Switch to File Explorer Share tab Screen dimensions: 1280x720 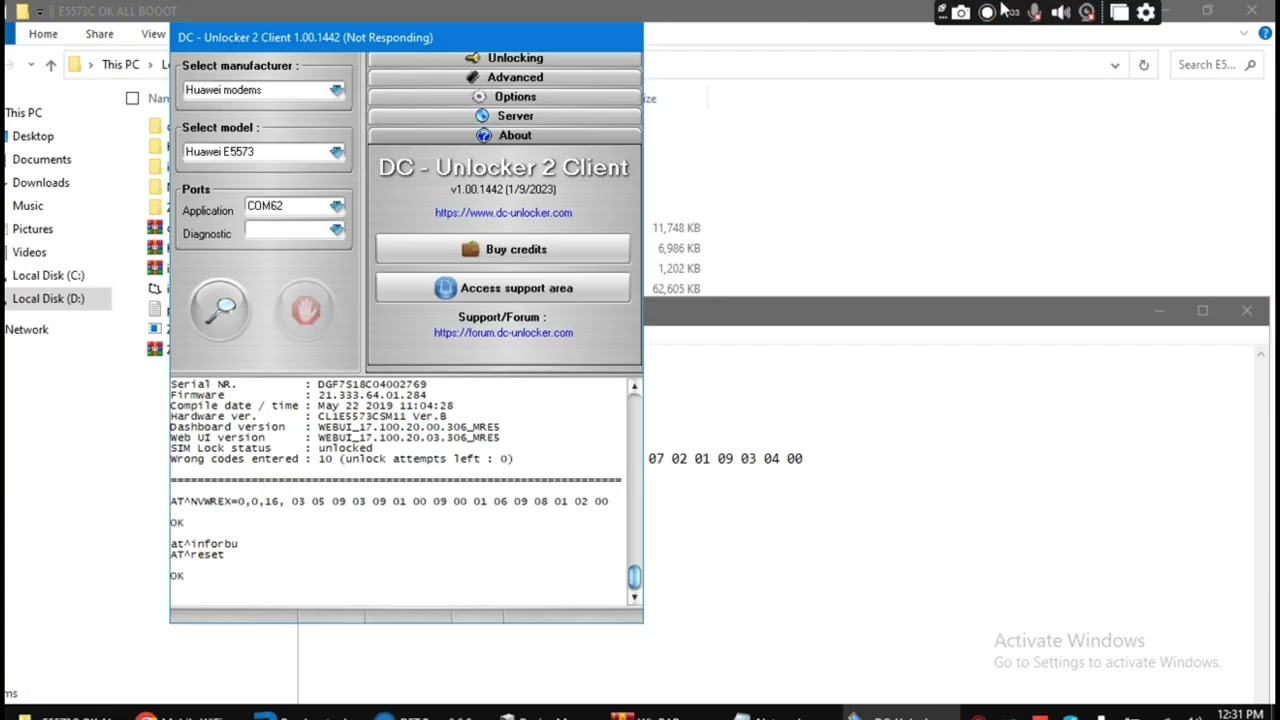tap(99, 34)
